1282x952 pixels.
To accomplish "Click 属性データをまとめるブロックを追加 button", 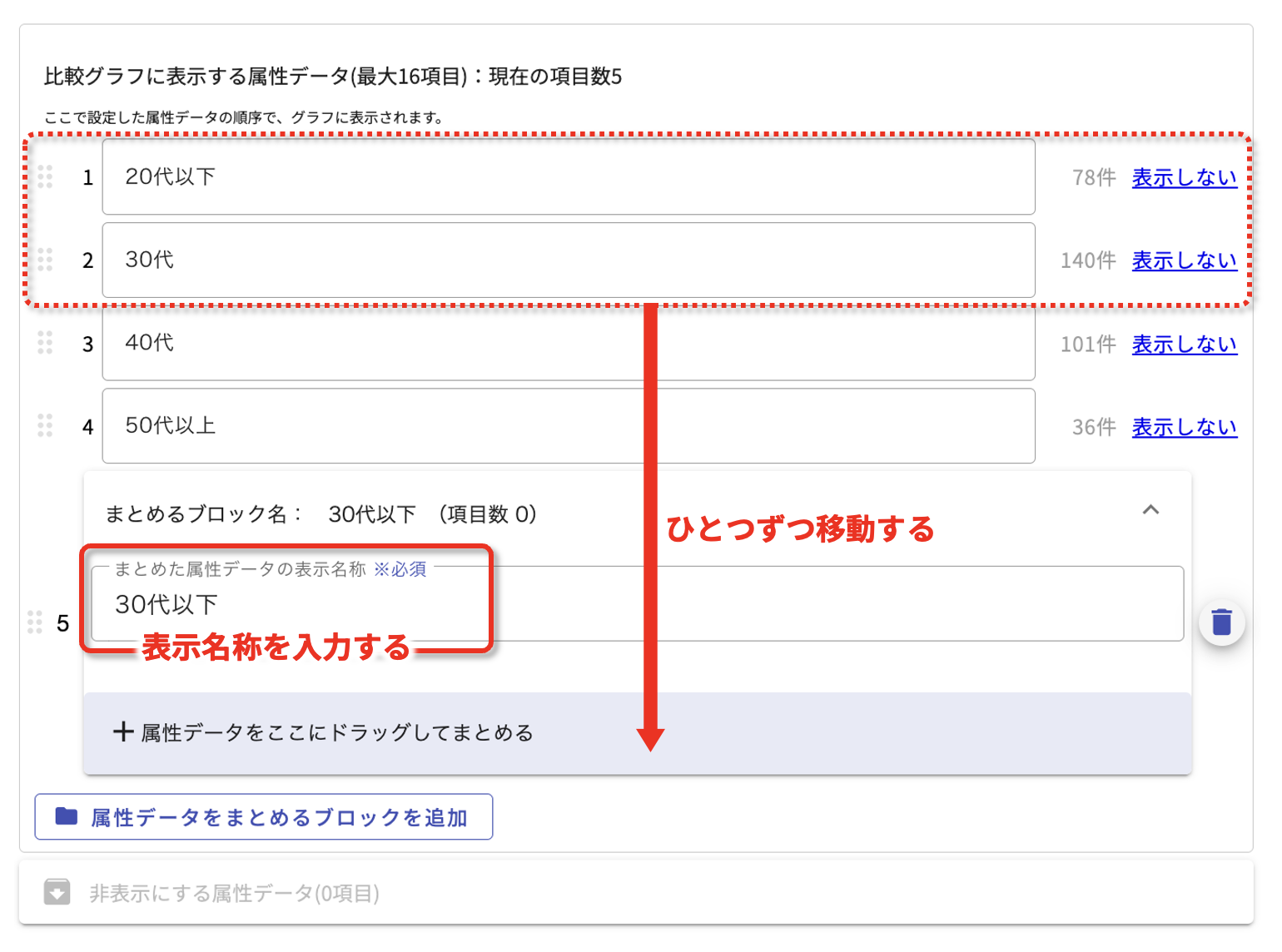I will [x=264, y=817].
